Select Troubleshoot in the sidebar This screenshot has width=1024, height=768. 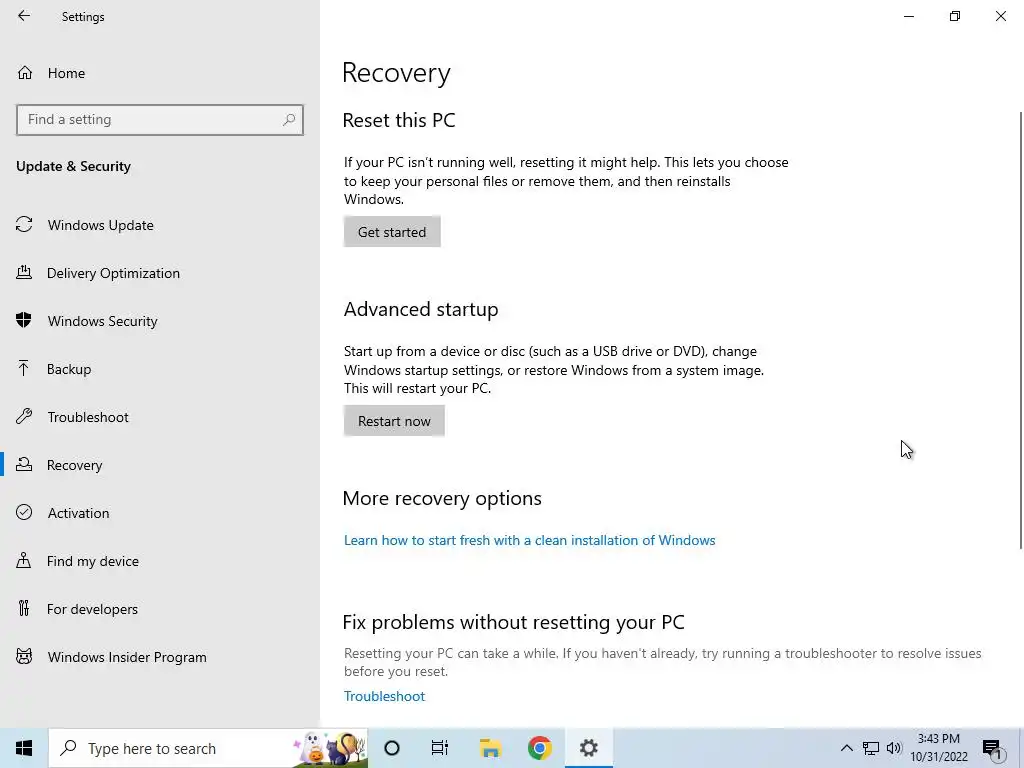click(88, 417)
